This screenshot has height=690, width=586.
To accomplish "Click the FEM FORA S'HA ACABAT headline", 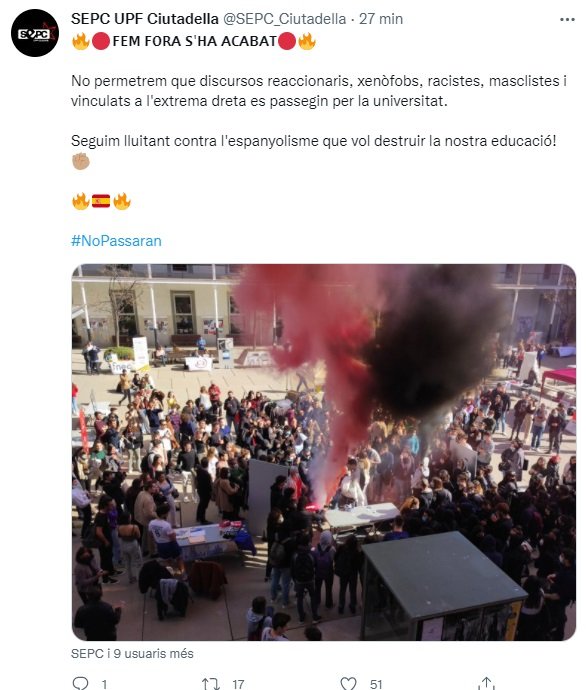I will click(194, 41).
